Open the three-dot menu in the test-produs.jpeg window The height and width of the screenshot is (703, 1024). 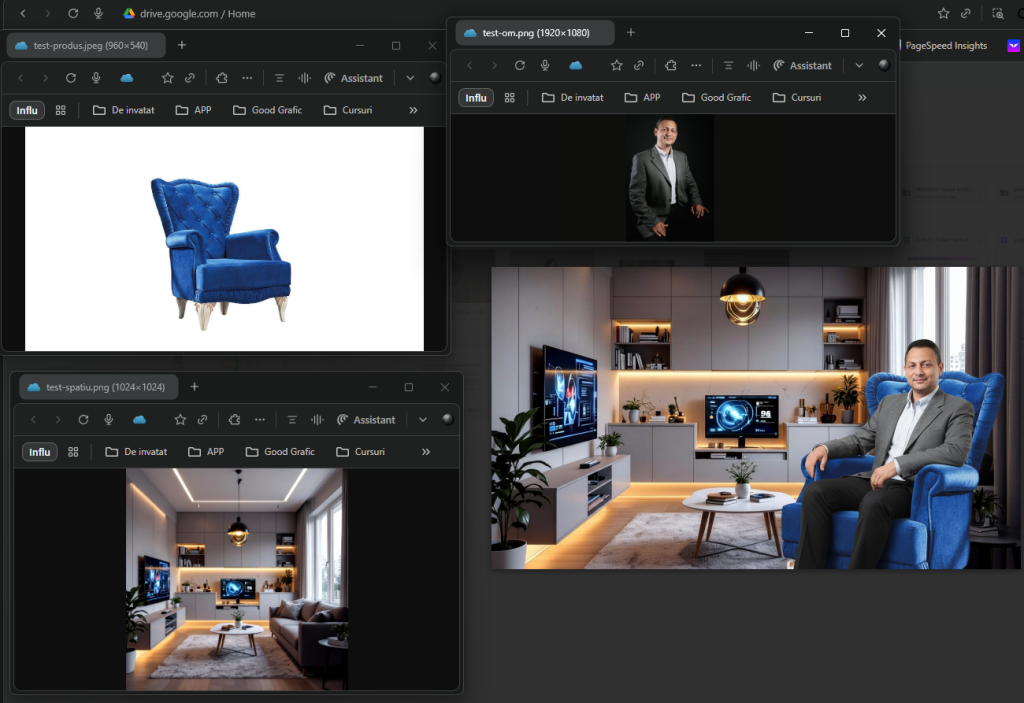[247, 78]
